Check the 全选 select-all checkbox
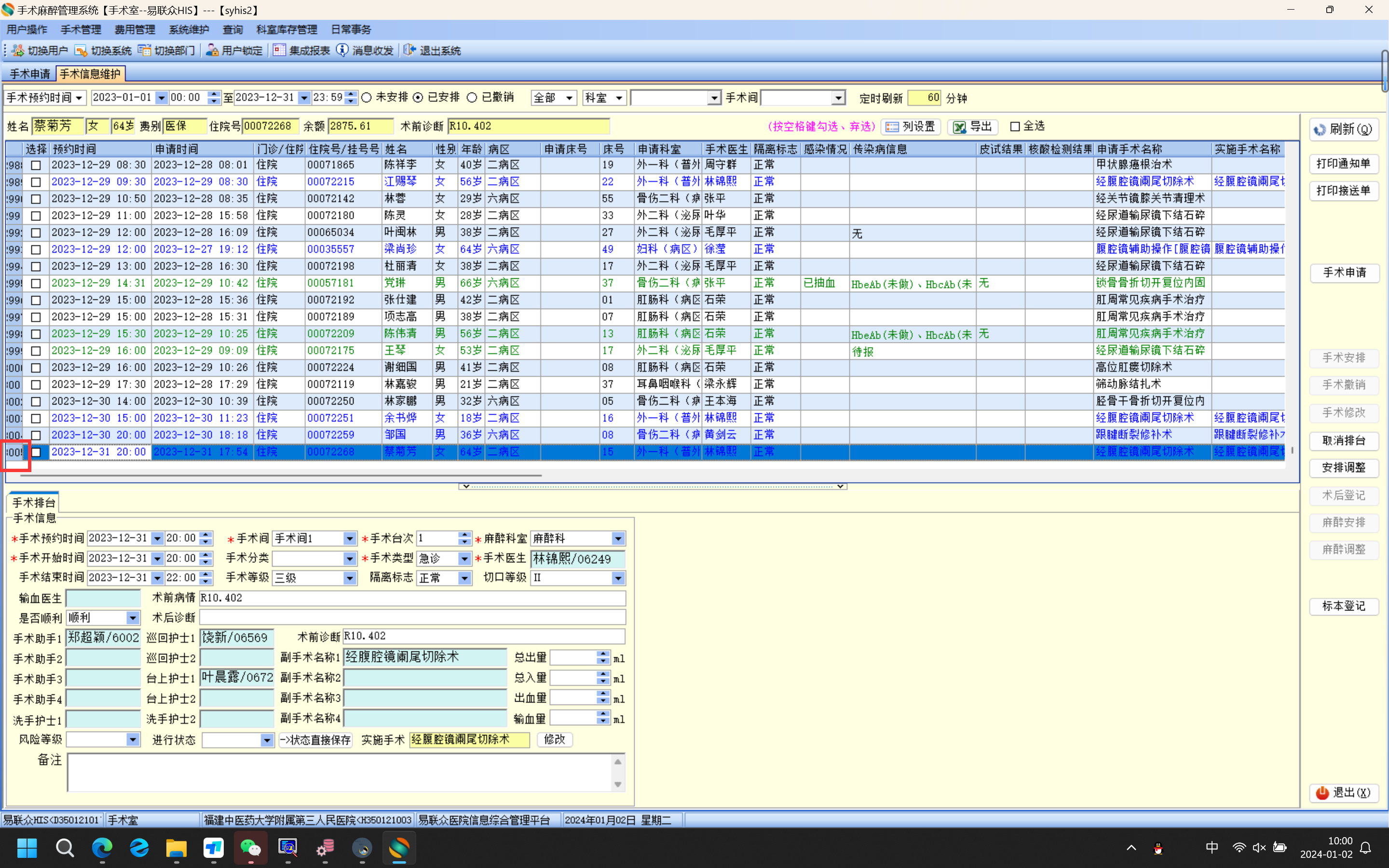The width and height of the screenshot is (1389, 868). point(1015,126)
